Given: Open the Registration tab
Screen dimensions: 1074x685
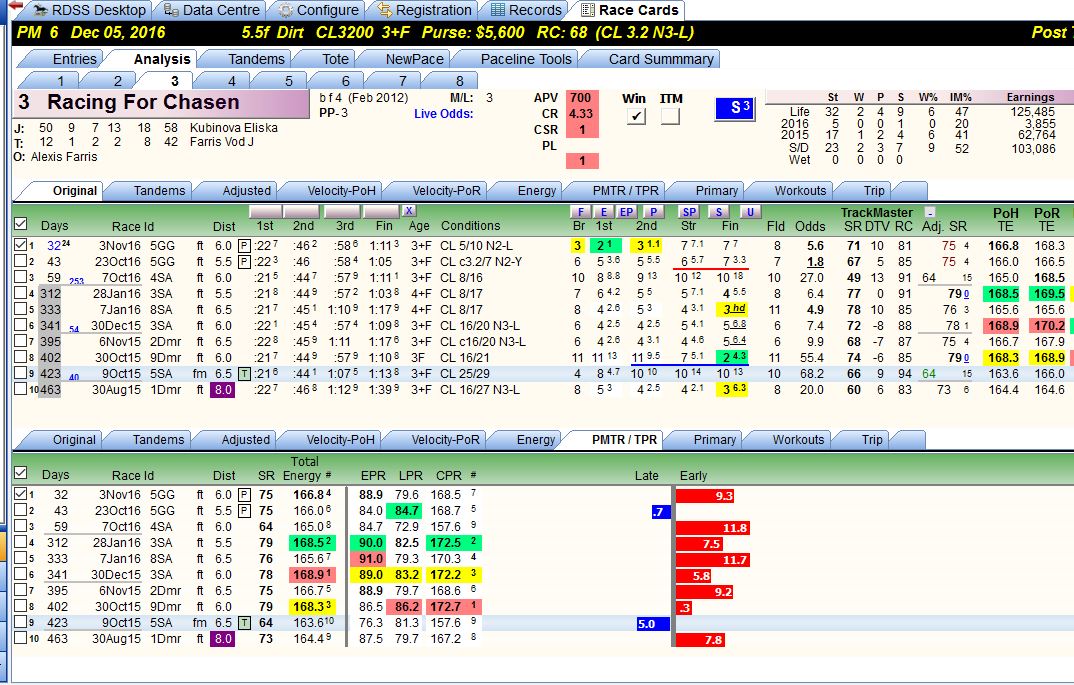Looking at the screenshot, I should tap(425, 10).
